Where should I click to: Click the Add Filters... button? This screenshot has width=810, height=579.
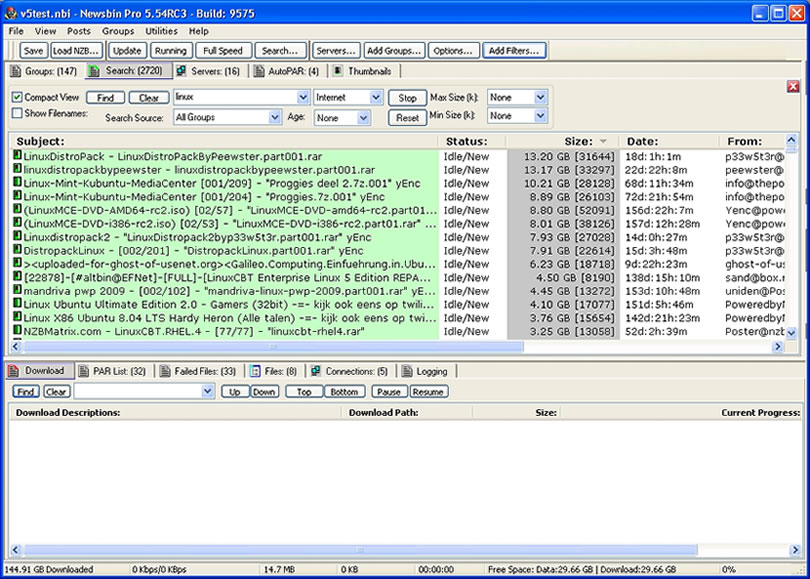[514, 51]
